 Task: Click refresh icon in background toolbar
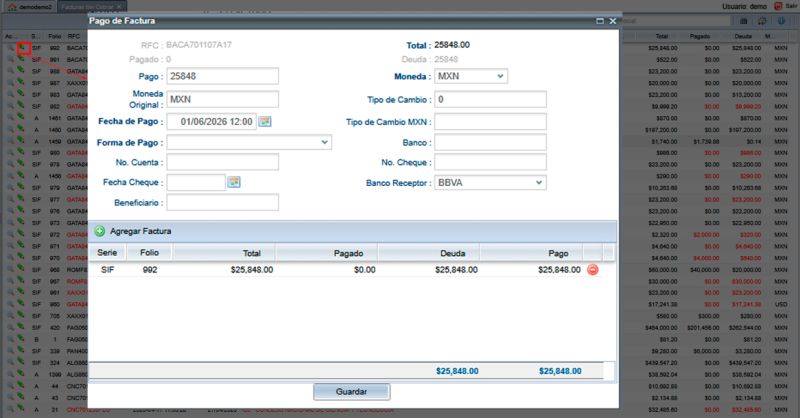click(x=762, y=21)
